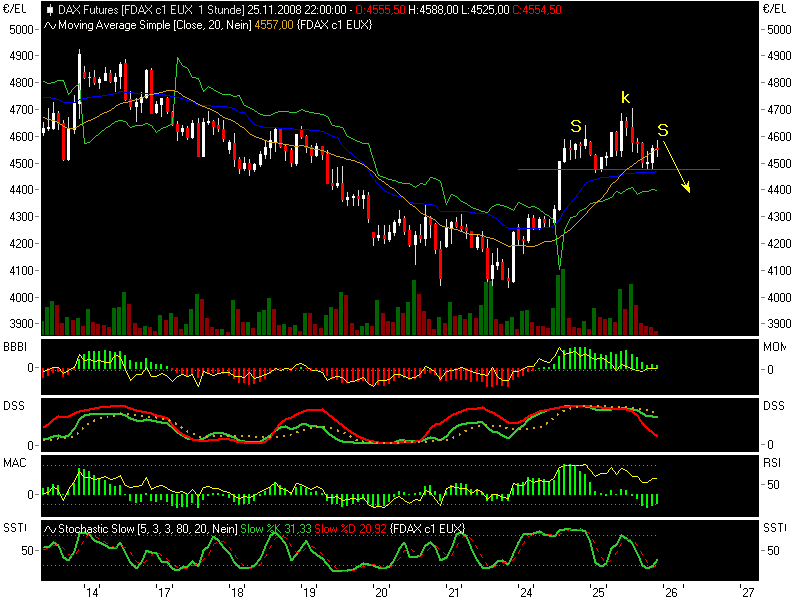
Task: Click {FDAX c1 EUX} after the moving average value
Action: click(x=334, y=25)
